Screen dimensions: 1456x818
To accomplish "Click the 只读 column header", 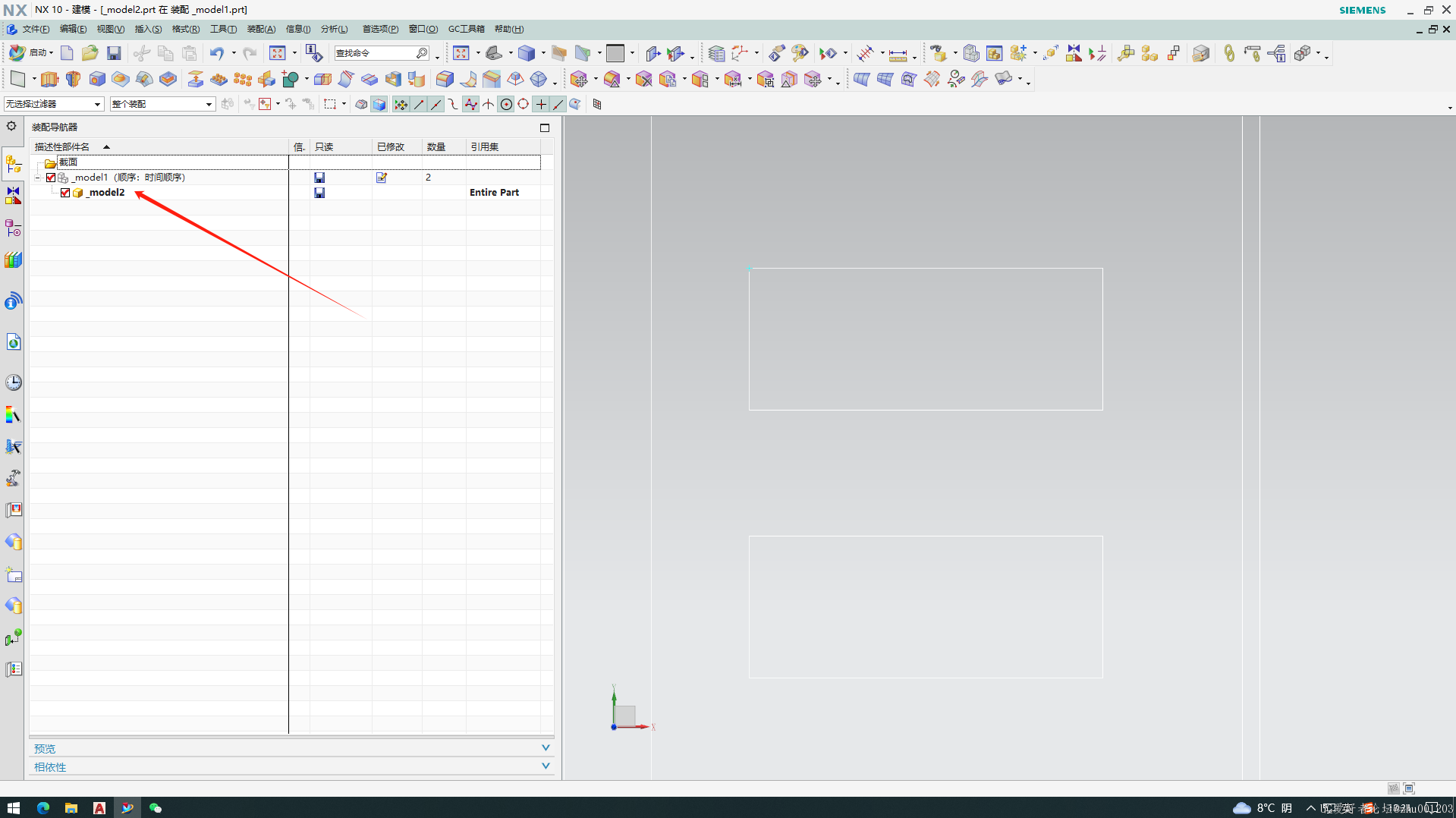I will (x=341, y=146).
